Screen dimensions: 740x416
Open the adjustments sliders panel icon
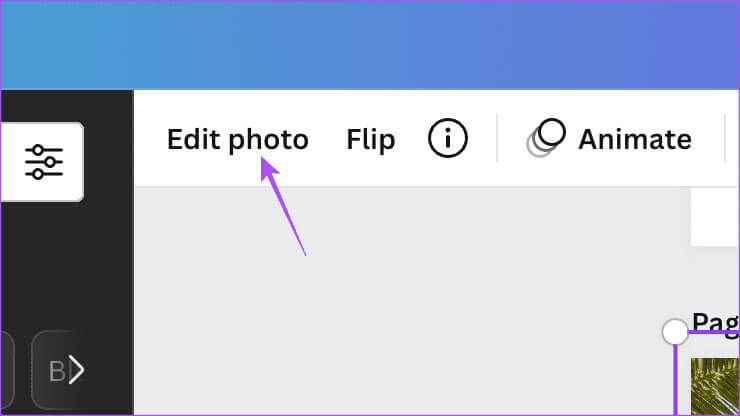pyautogui.click(x=43, y=161)
